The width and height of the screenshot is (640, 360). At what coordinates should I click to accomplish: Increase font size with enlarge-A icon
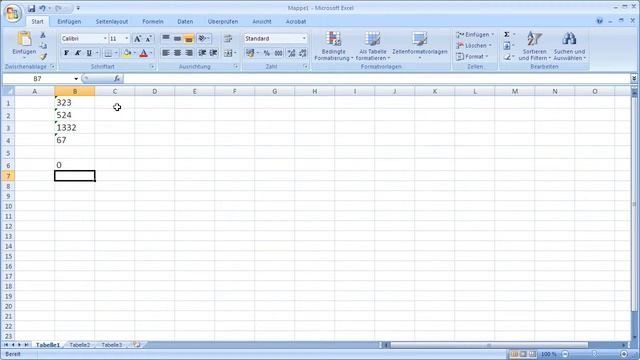(138, 38)
